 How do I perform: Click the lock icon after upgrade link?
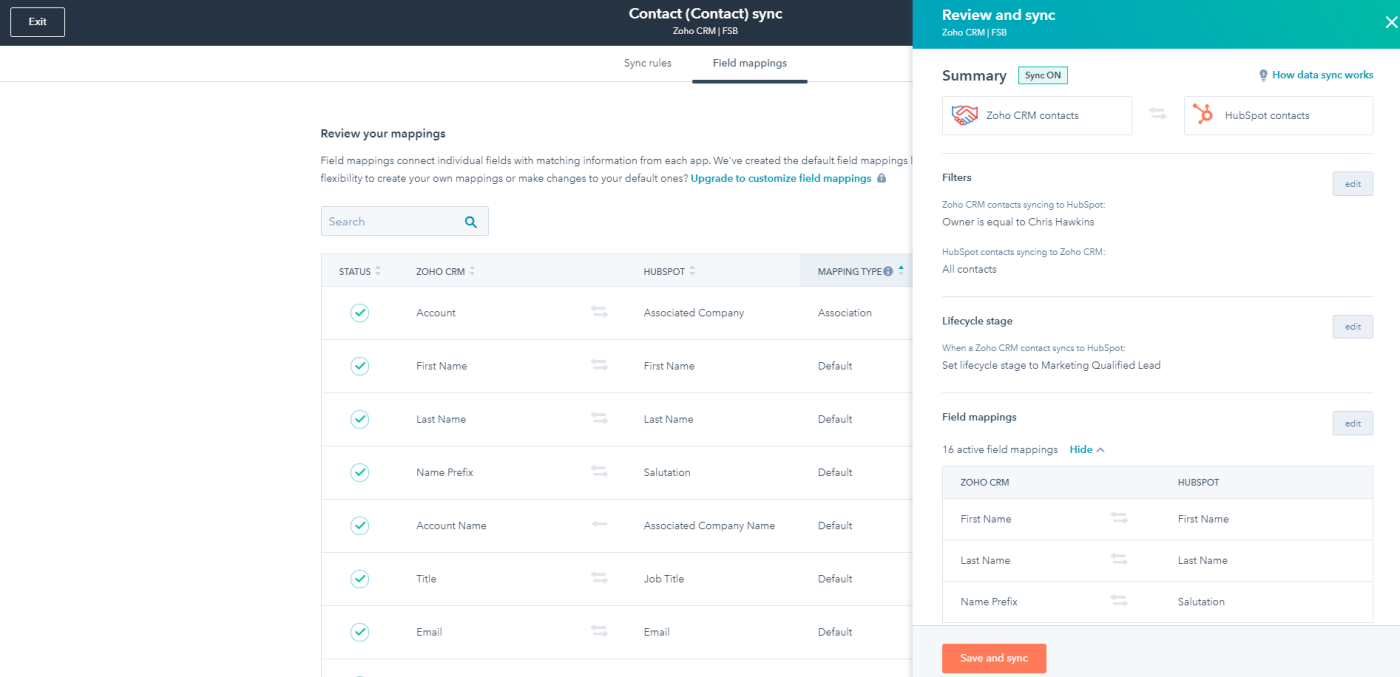point(881,179)
